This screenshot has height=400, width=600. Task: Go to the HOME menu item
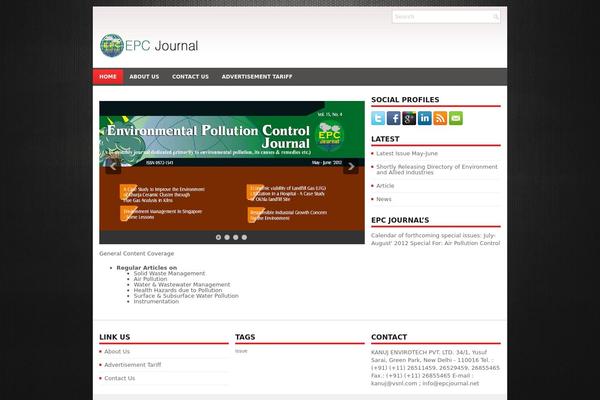108,77
